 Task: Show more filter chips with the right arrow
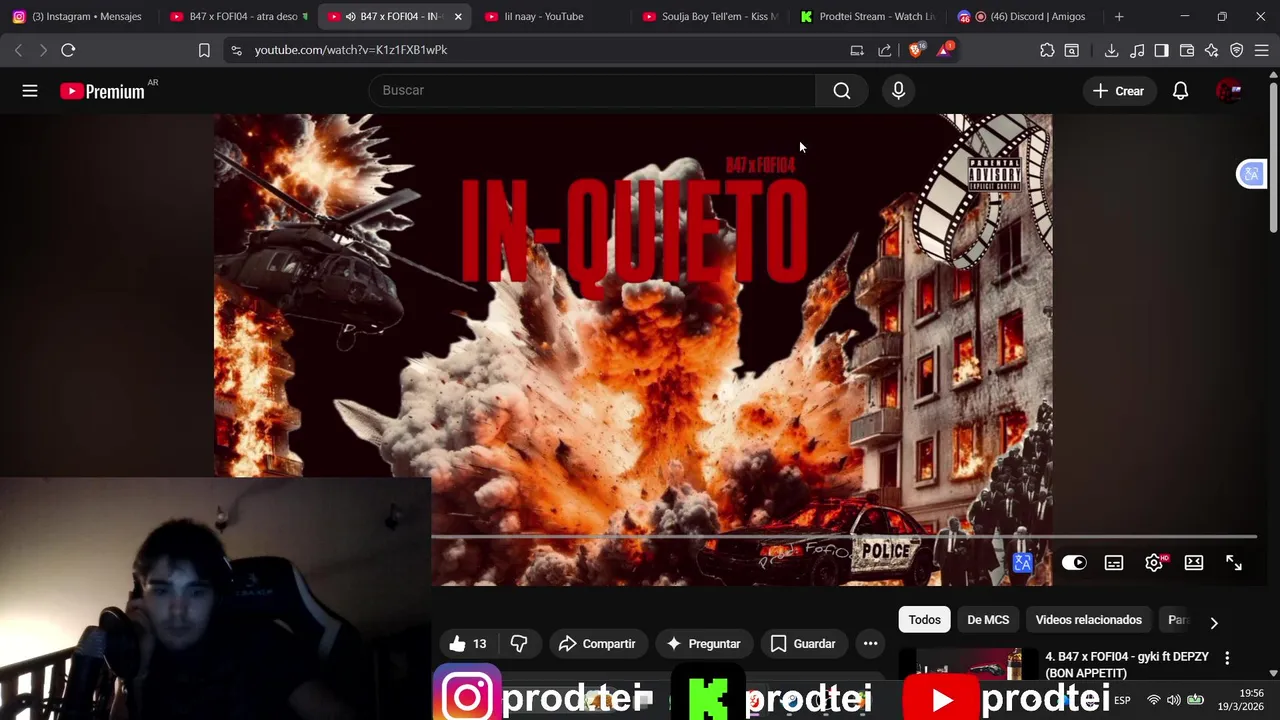pyautogui.click(x=1214, y=622)
